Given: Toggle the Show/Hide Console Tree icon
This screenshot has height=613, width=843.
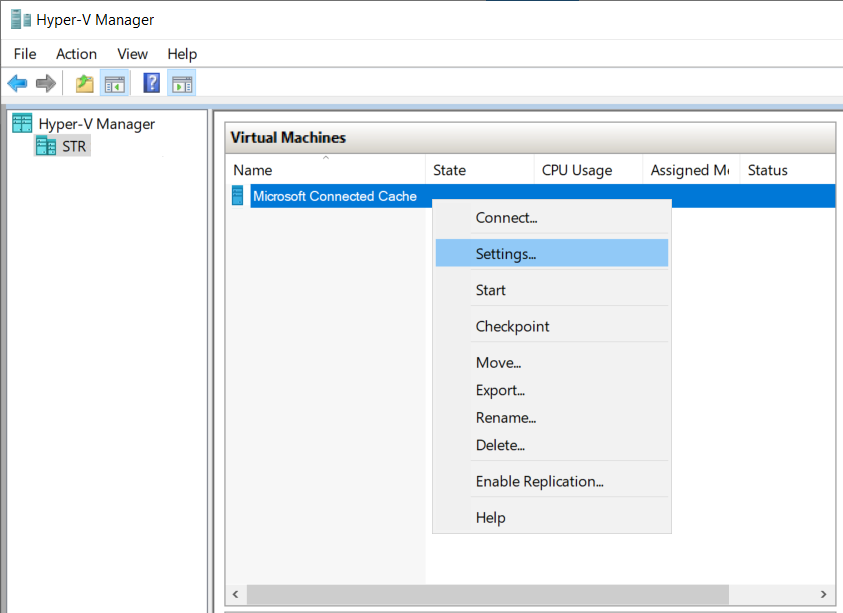Looking at the screenshot, I should tap(115, 83).
